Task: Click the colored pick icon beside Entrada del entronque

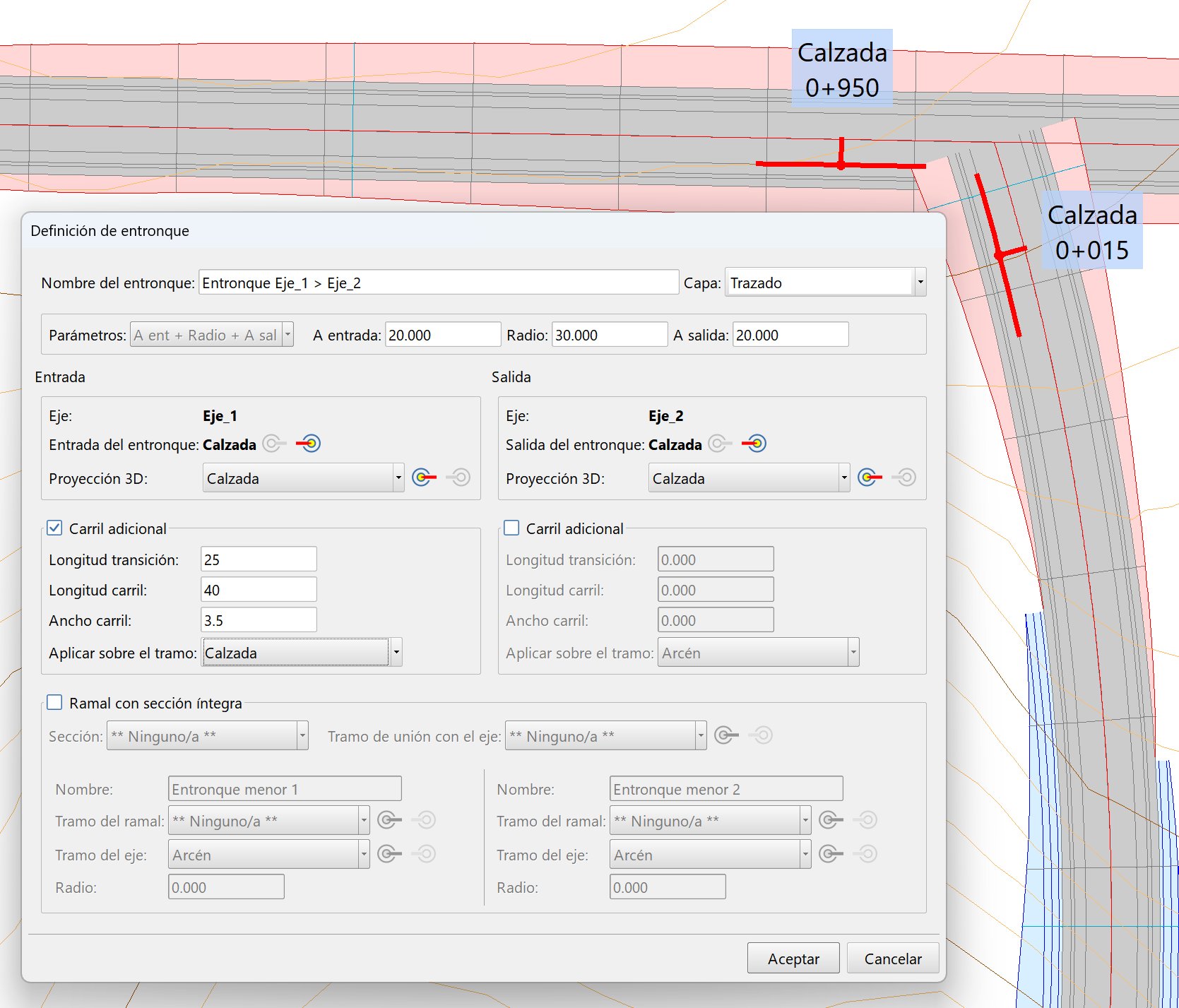Action: coord(309,444)
